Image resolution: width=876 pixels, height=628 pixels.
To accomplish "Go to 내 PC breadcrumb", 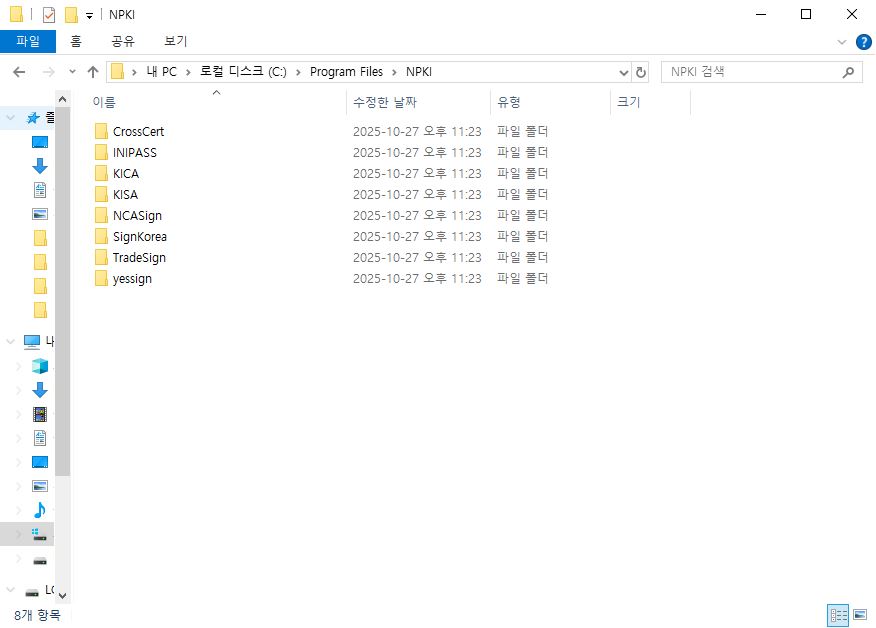I will [x=161, y=72].
